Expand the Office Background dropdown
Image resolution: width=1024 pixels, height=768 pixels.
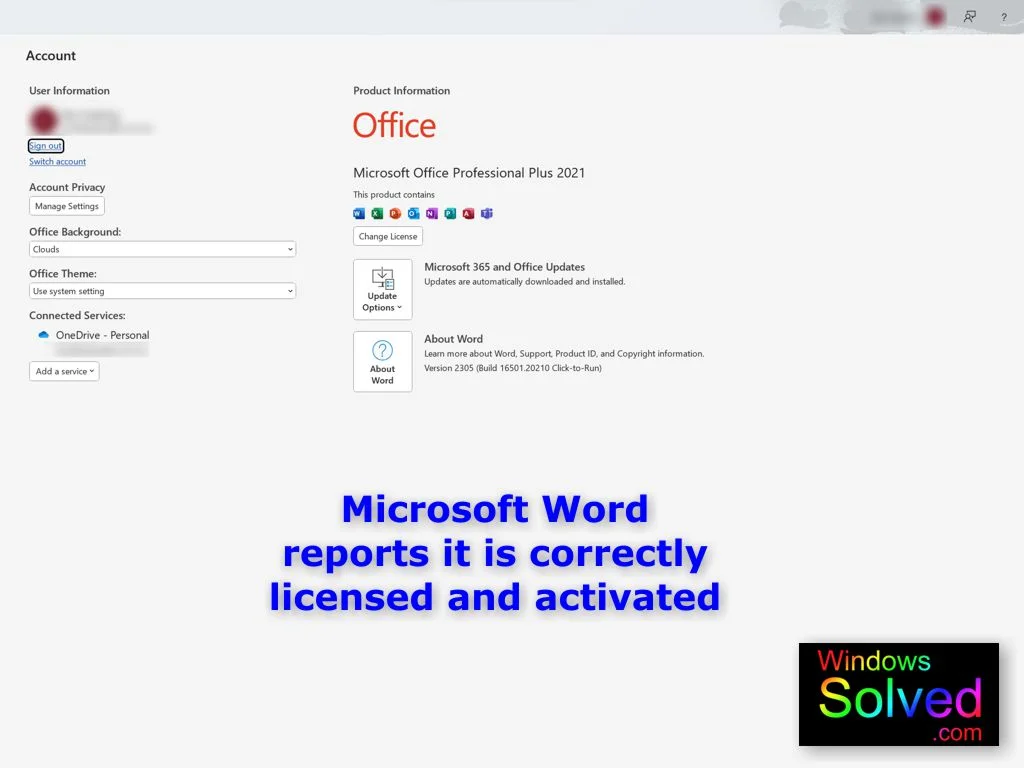coord(163,249)
